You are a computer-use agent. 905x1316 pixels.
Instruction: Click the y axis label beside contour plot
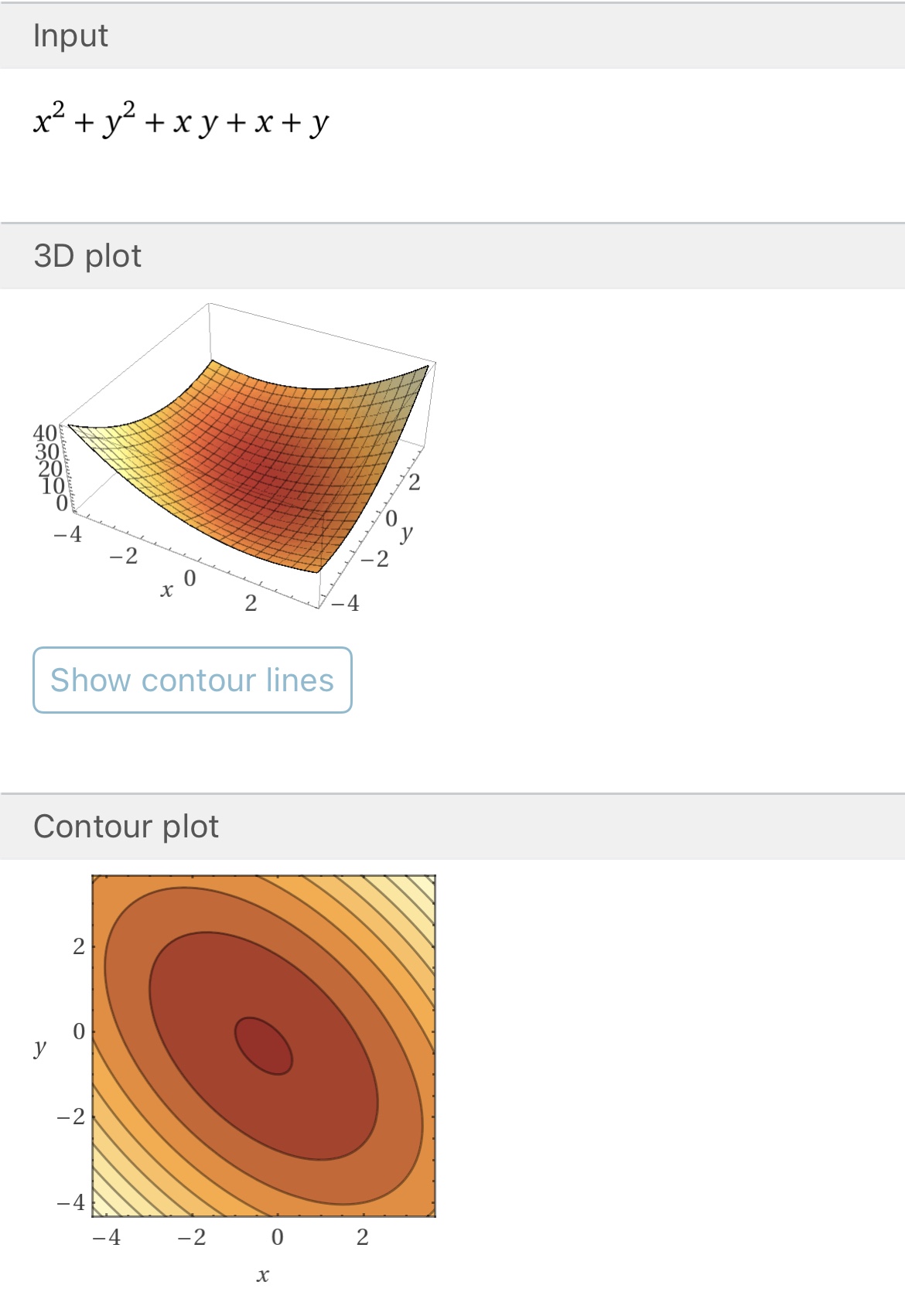tap(40, 1047)
